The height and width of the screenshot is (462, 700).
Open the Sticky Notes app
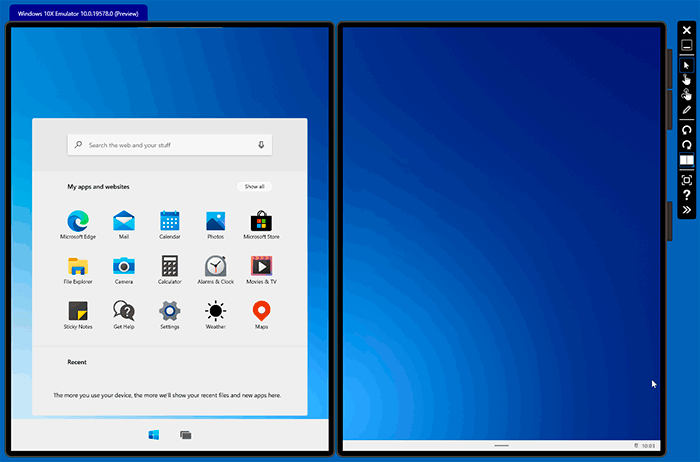point(77,312)
